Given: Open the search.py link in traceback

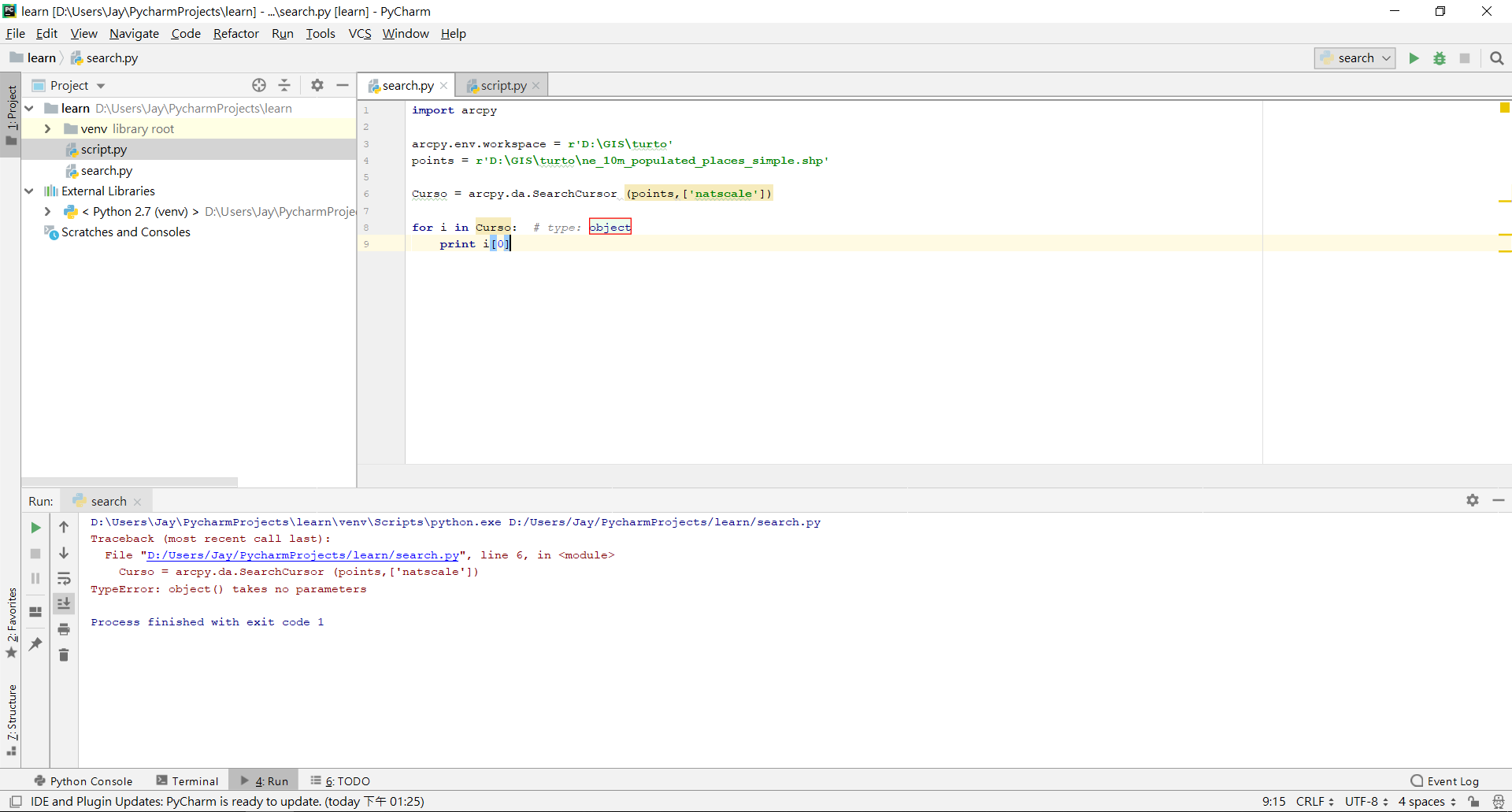Looking at the screenshot, I should pos(302,555).
